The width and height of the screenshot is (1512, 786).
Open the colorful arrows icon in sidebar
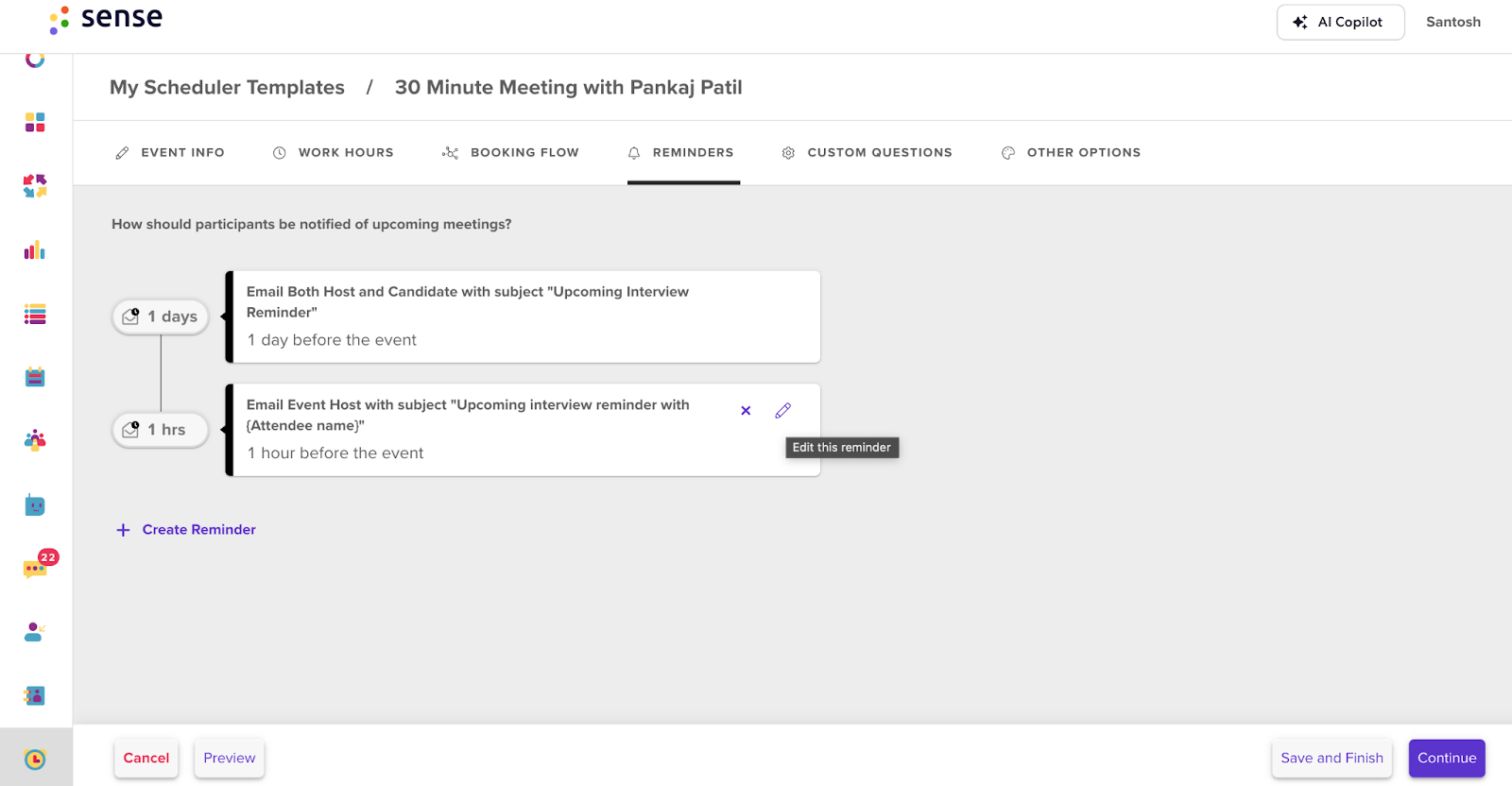35,186
